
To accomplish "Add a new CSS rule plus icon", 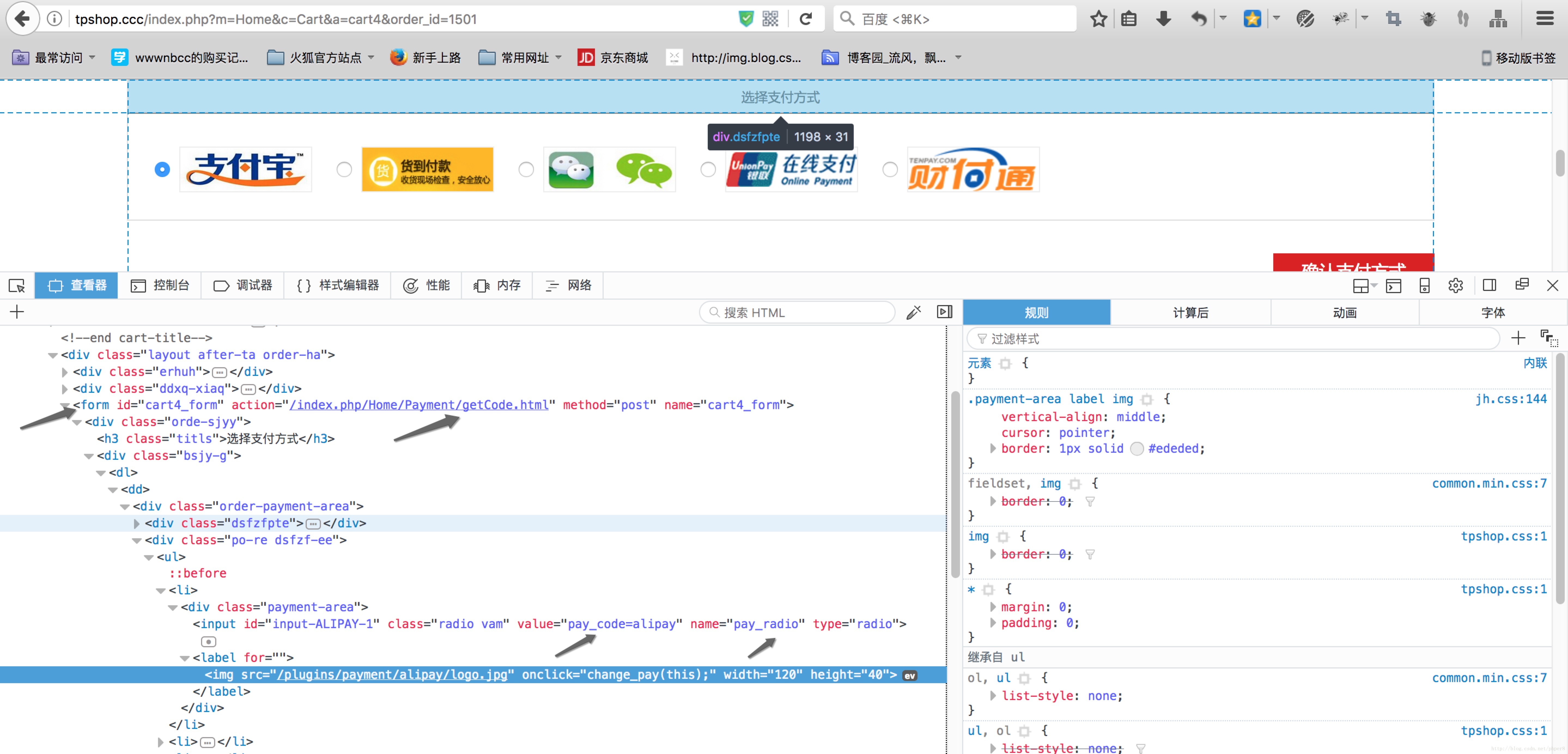I will point(1518,338).
